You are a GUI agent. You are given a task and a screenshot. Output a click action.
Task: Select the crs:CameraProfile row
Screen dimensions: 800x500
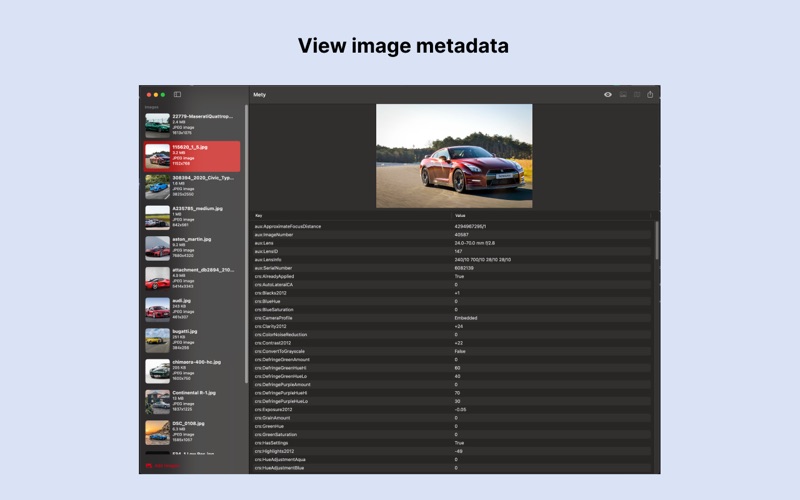451,318
